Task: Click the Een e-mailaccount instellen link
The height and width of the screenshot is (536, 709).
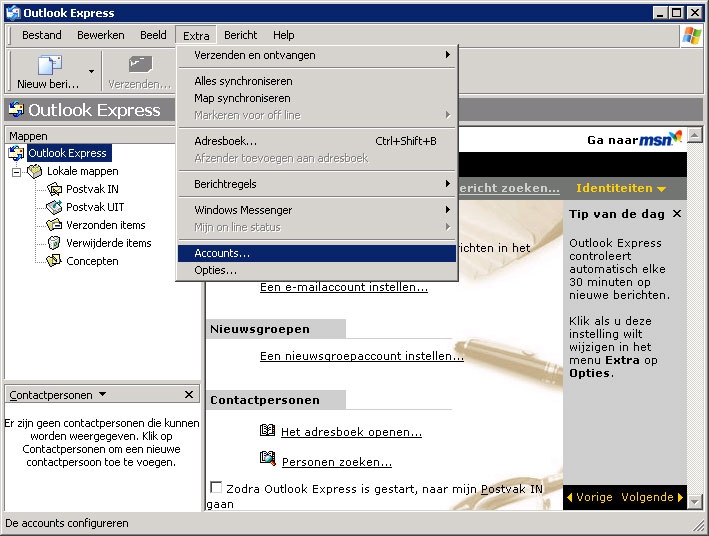Action: pyautogui.click(x=344, y=287)
